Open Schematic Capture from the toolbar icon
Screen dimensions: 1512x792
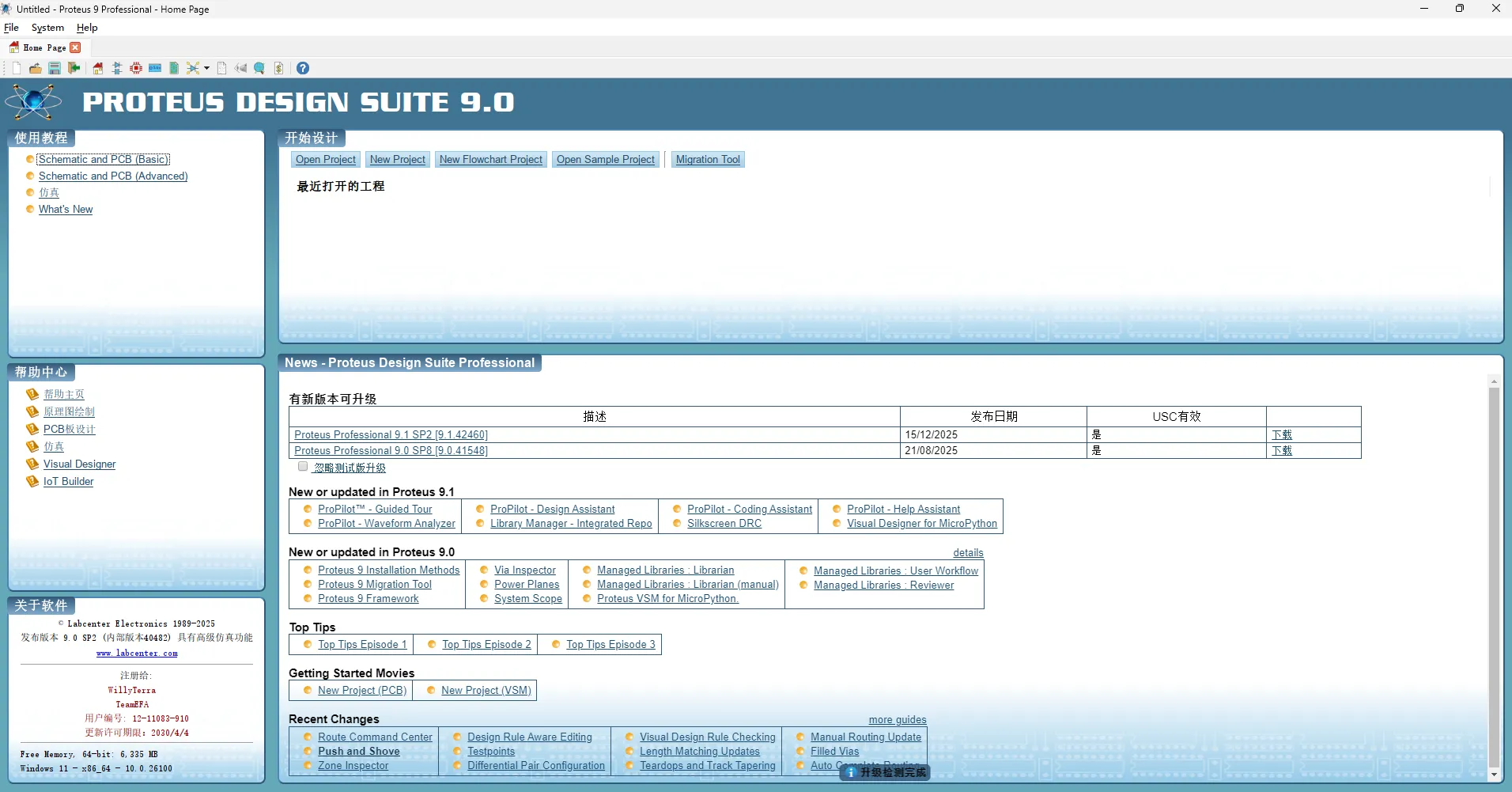coord(117,68)
